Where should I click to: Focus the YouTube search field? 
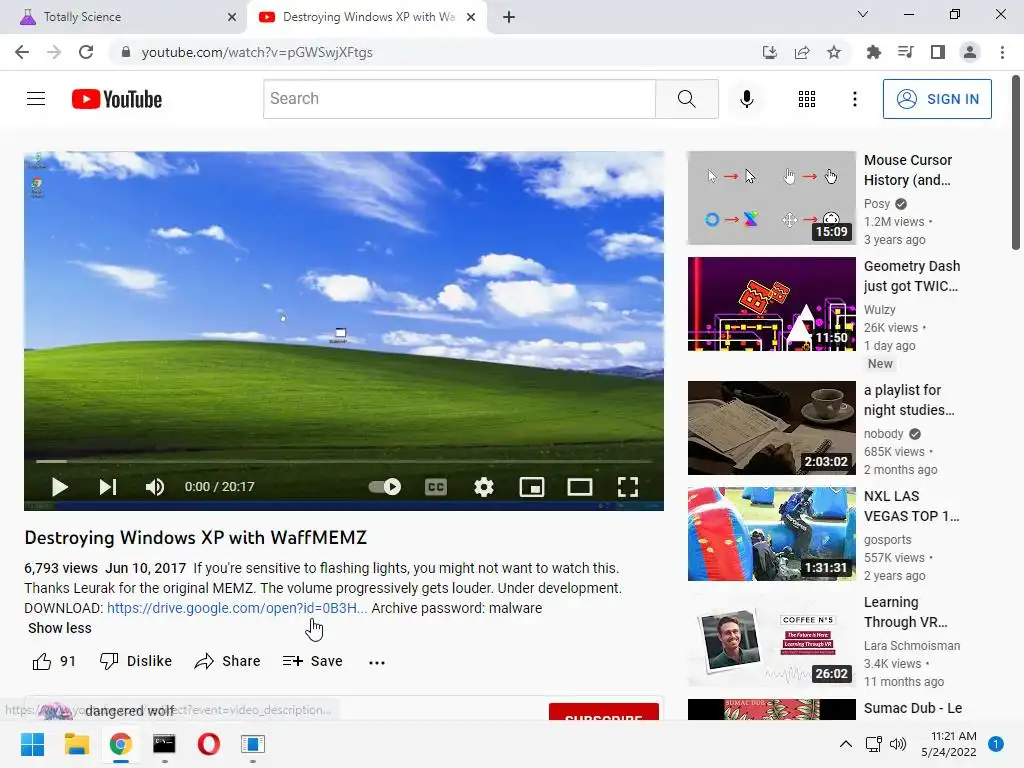459,99
